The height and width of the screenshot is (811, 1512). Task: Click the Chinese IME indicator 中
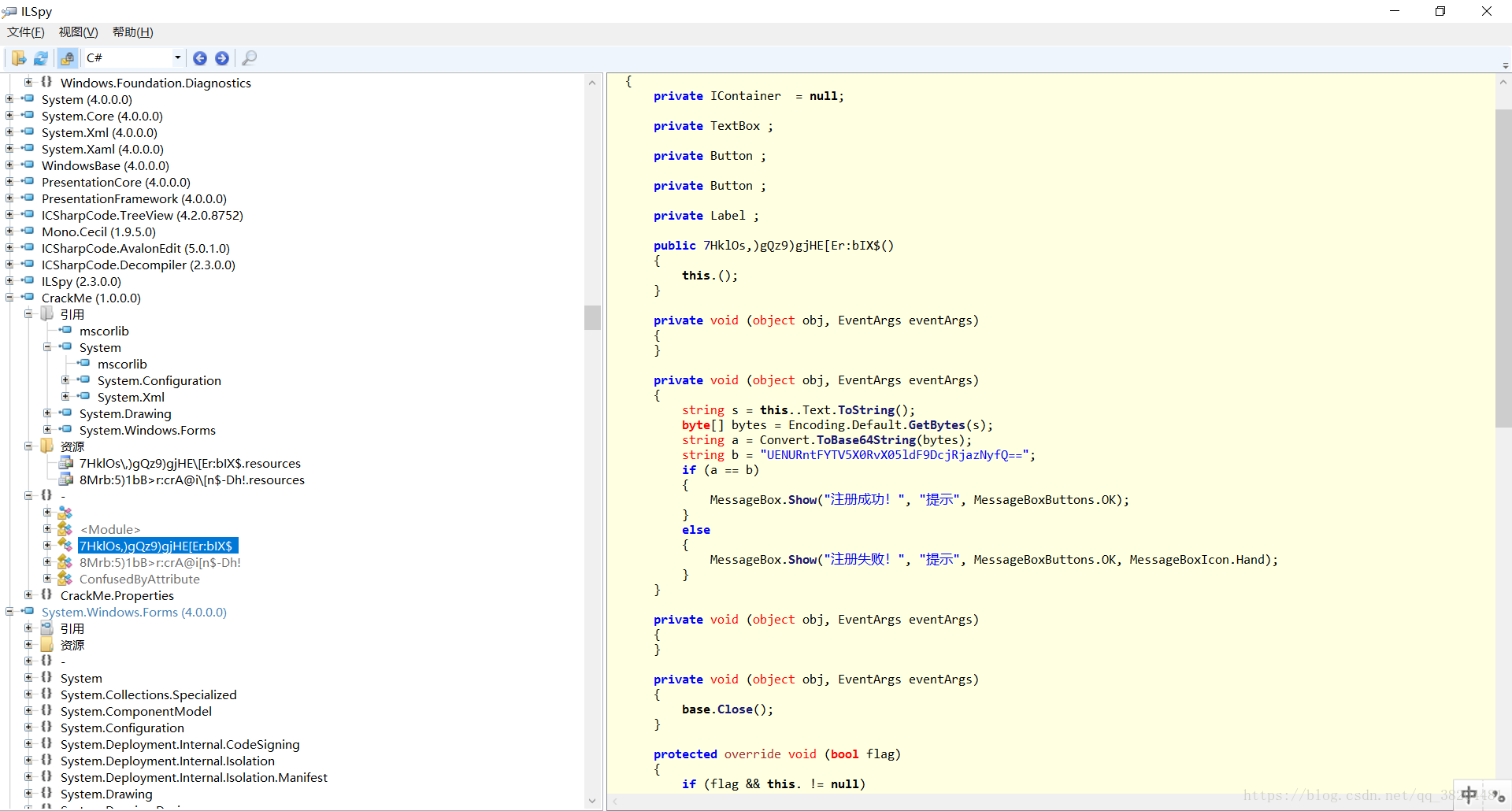[1469, 795]
